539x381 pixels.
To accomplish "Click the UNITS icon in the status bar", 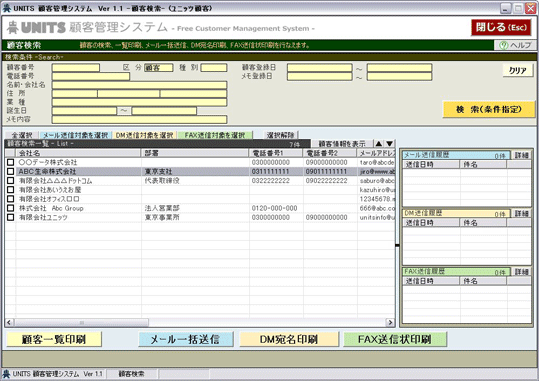I will coord(6,374).
